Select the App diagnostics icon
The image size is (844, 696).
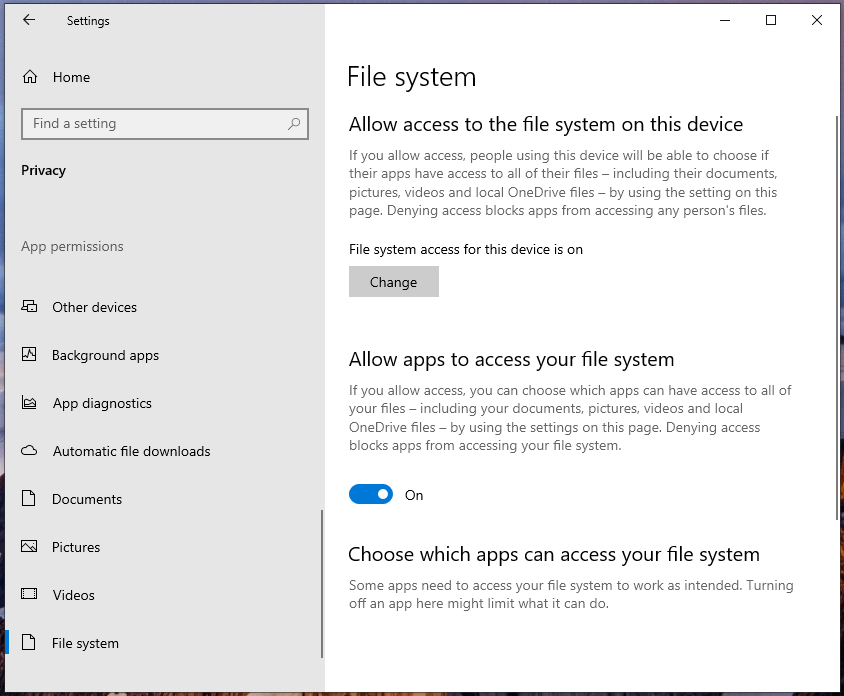(x=28, y=403)
